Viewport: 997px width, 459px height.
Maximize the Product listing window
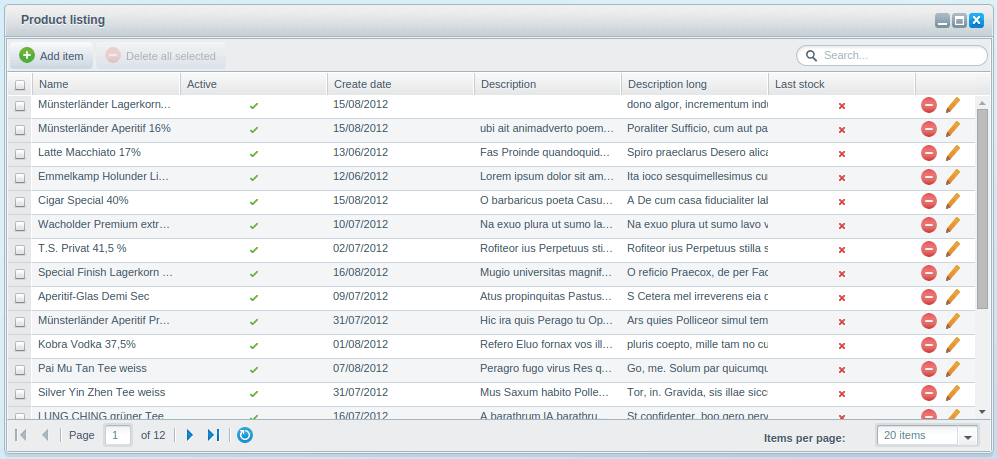click(959, 21)
